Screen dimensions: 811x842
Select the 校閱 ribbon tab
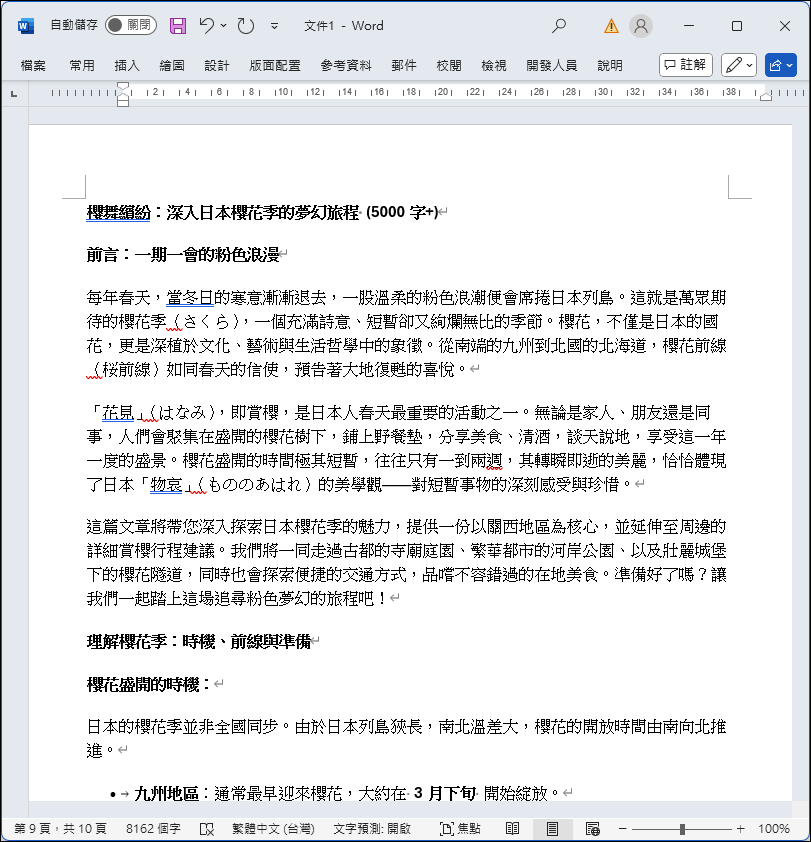(449, 66)
